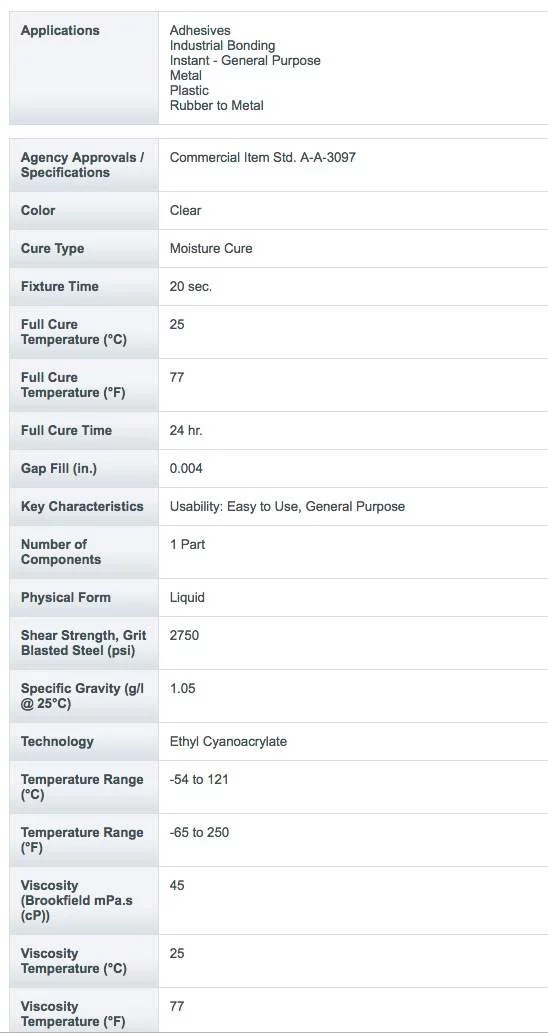Click the Fixture Time label

(59, 287)
